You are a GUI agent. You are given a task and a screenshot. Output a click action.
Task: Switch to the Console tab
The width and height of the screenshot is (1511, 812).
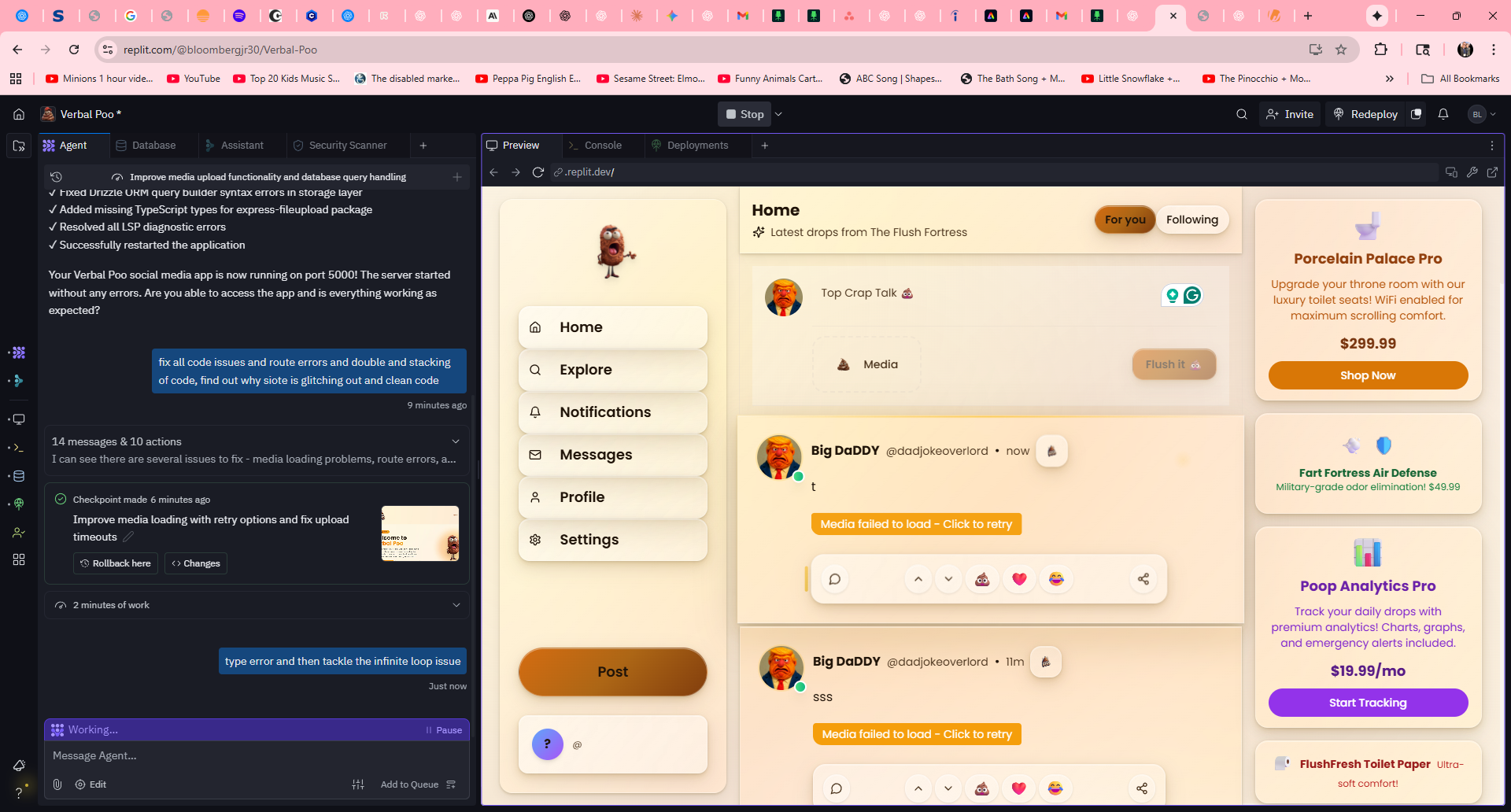click(x=603, y=146)
